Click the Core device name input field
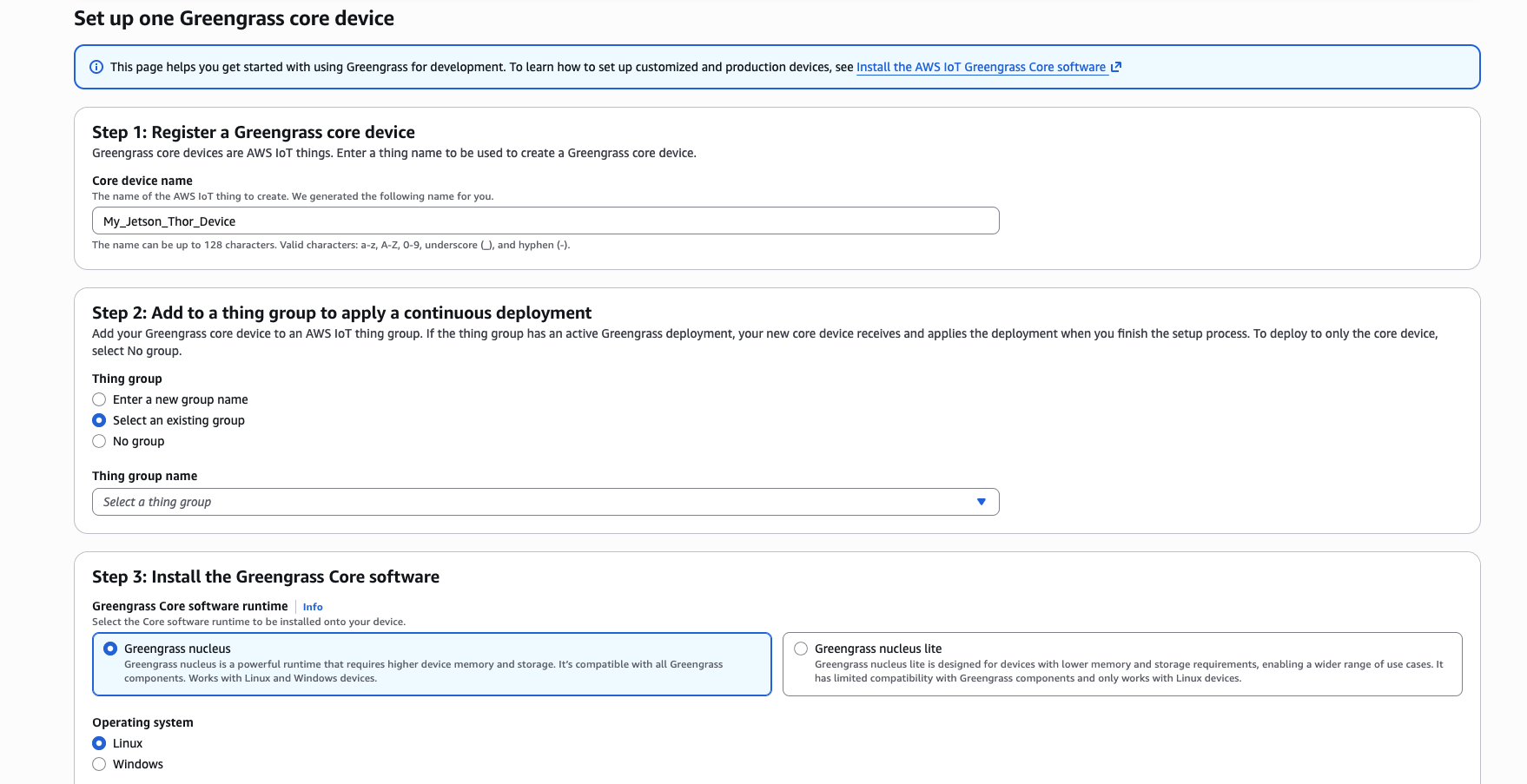The image size is (1527, 784). coord(545,221)
